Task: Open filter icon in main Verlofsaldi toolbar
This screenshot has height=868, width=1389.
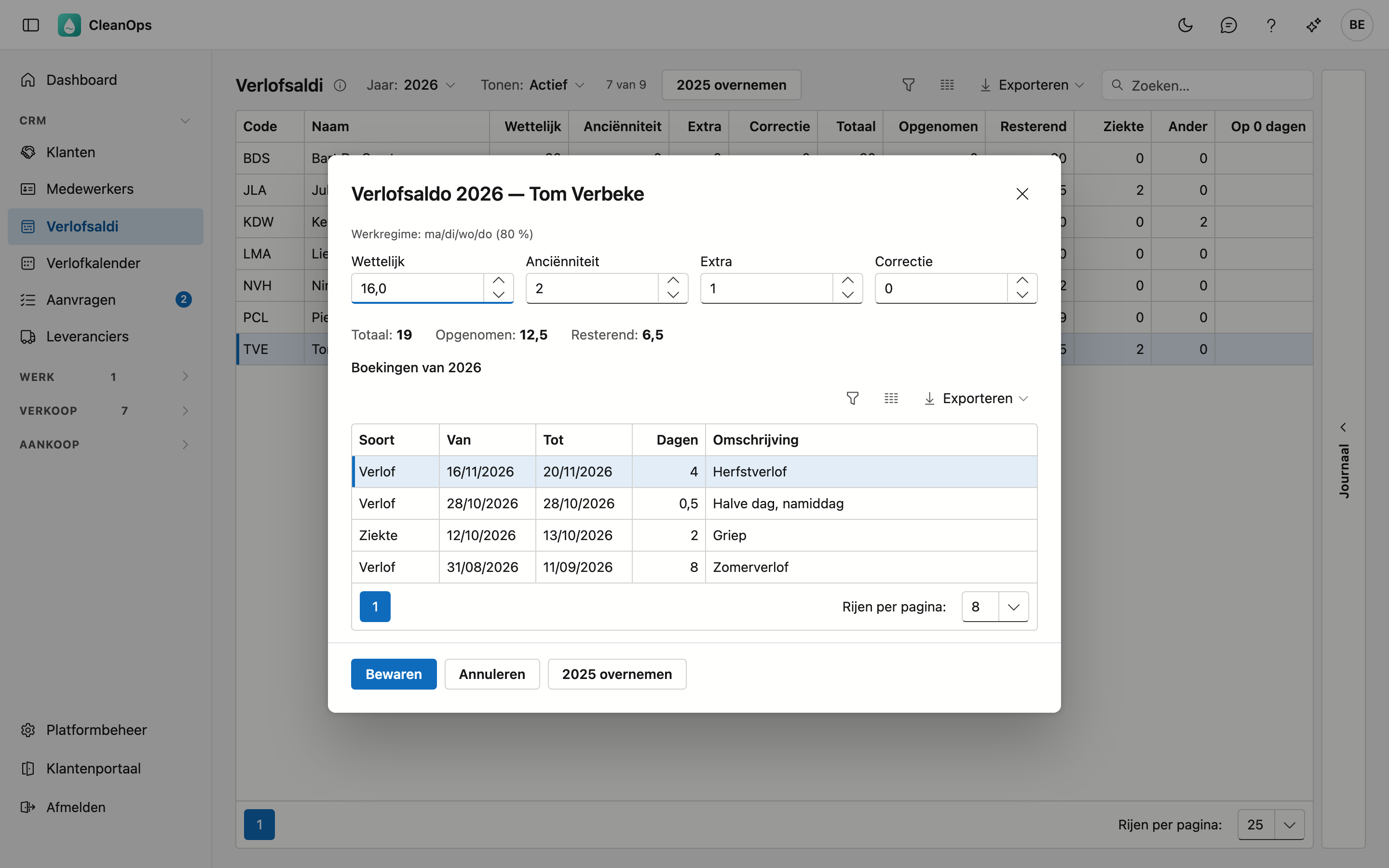Action: coord(908,85)
